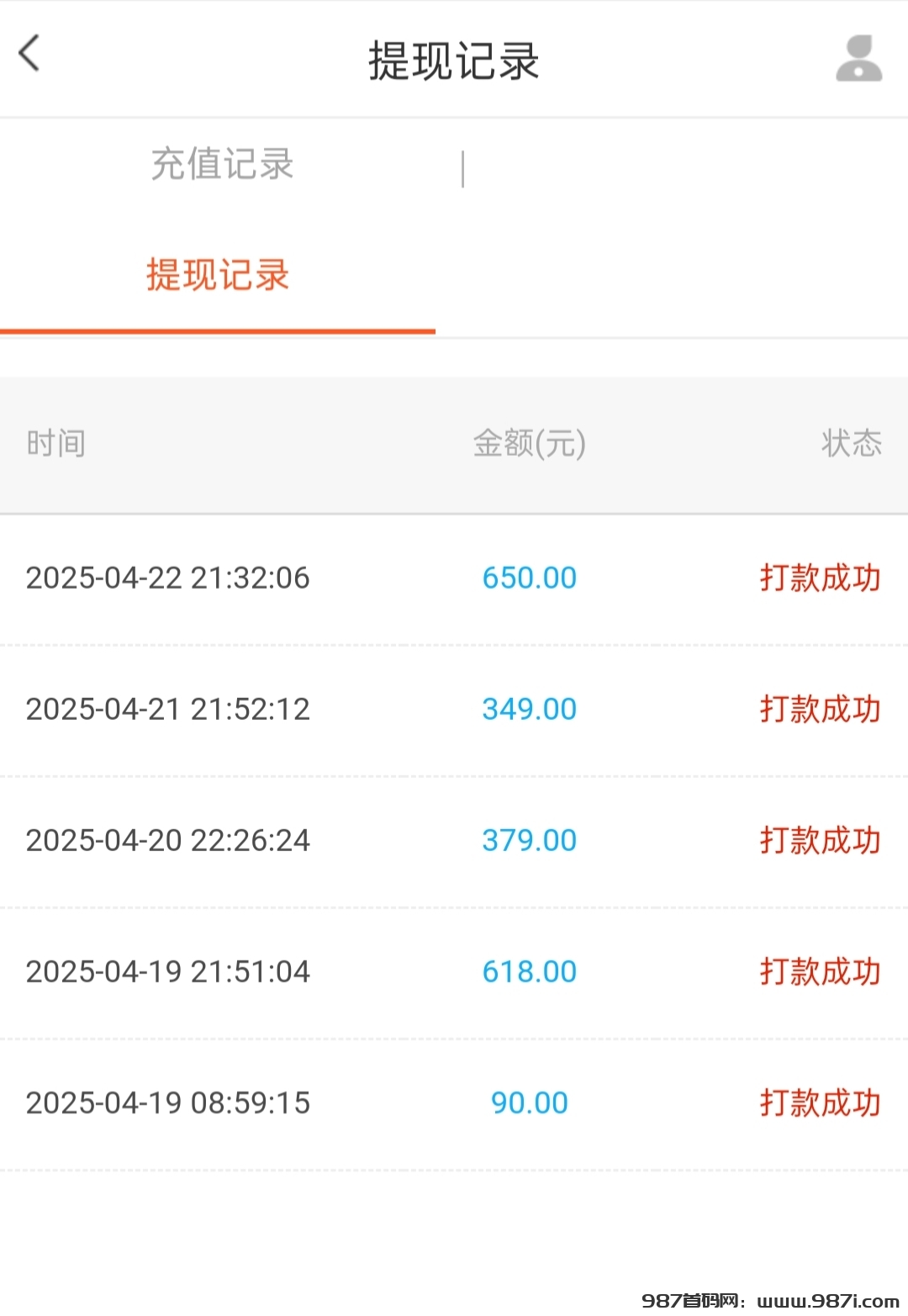Screen dimensions: 908x1316
Task: Open the 2025-04-19 21:51:04 withdrawal record
Action: coord(454,972)
